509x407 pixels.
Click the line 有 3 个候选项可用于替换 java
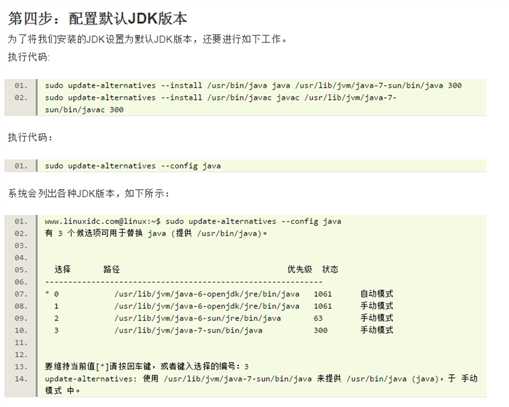156,233
